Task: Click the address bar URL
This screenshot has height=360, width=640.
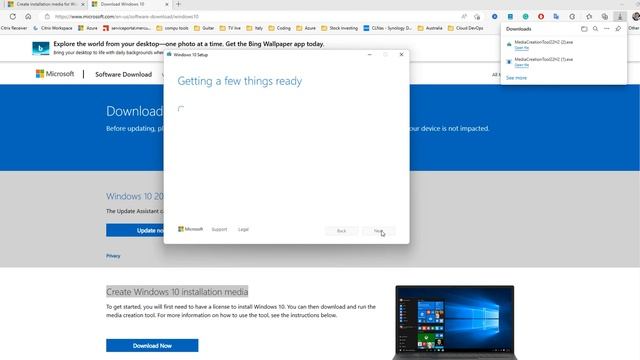Action: pyautogui.click(x=127, y=17)
